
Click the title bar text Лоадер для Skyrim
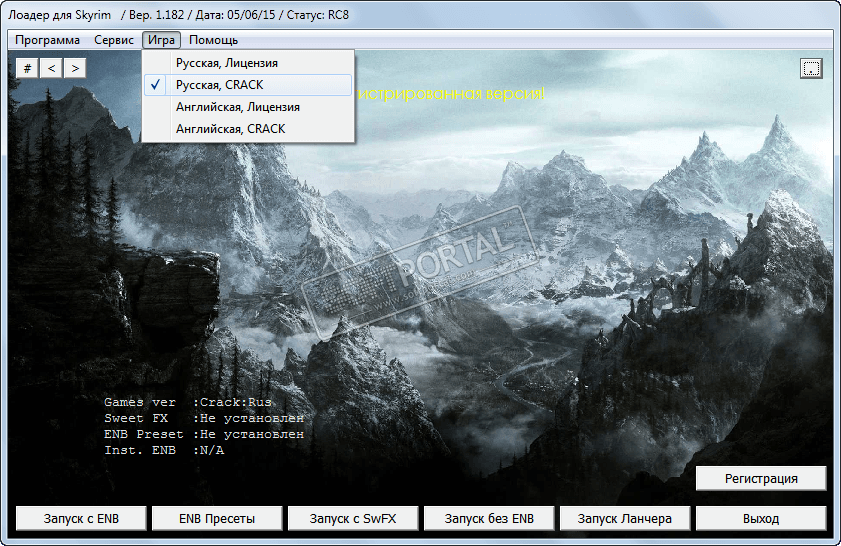60,15
